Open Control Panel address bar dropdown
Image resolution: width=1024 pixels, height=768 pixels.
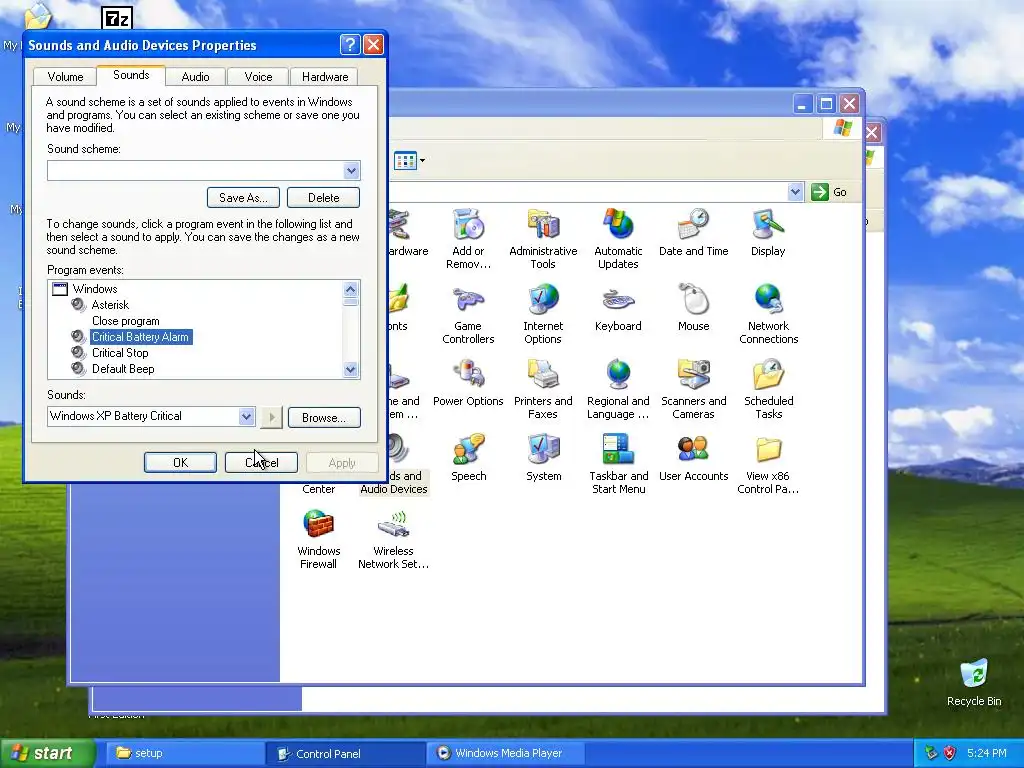point(795,192)
